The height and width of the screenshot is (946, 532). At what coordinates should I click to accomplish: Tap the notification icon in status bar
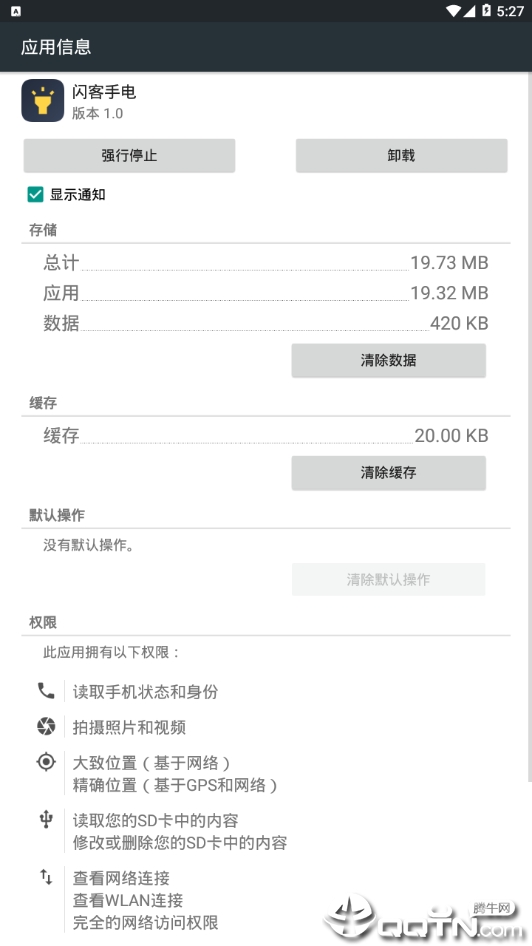(16, 11)
